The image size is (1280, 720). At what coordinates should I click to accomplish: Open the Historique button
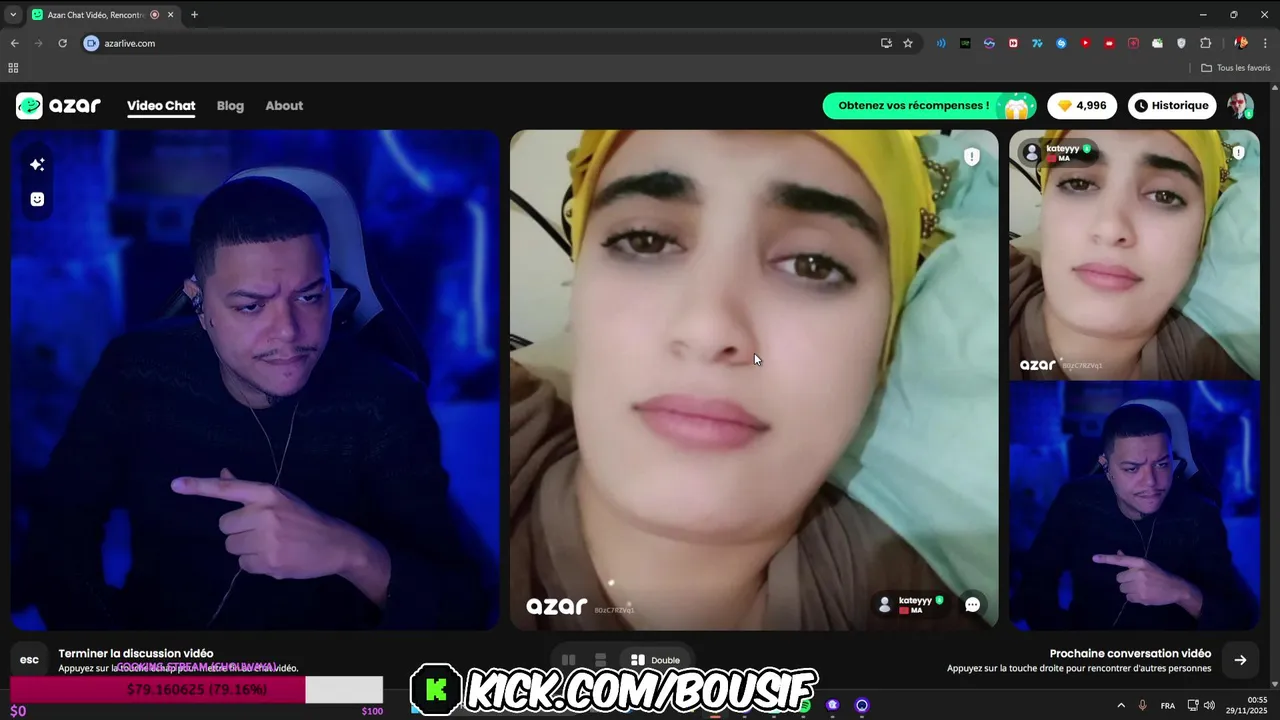click(1172, 106)
